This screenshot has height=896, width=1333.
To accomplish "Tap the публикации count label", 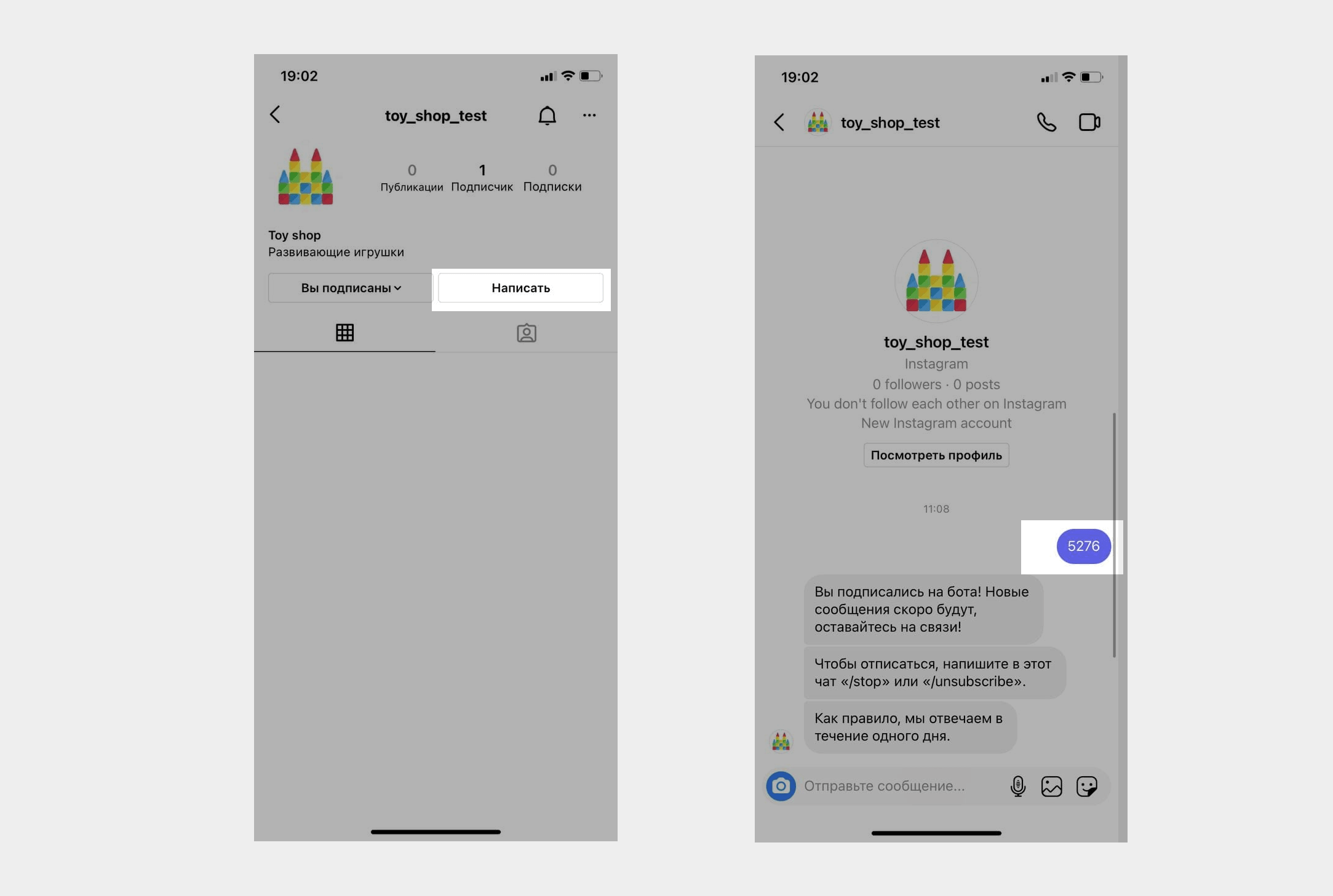I will click(x=410, y=187).
